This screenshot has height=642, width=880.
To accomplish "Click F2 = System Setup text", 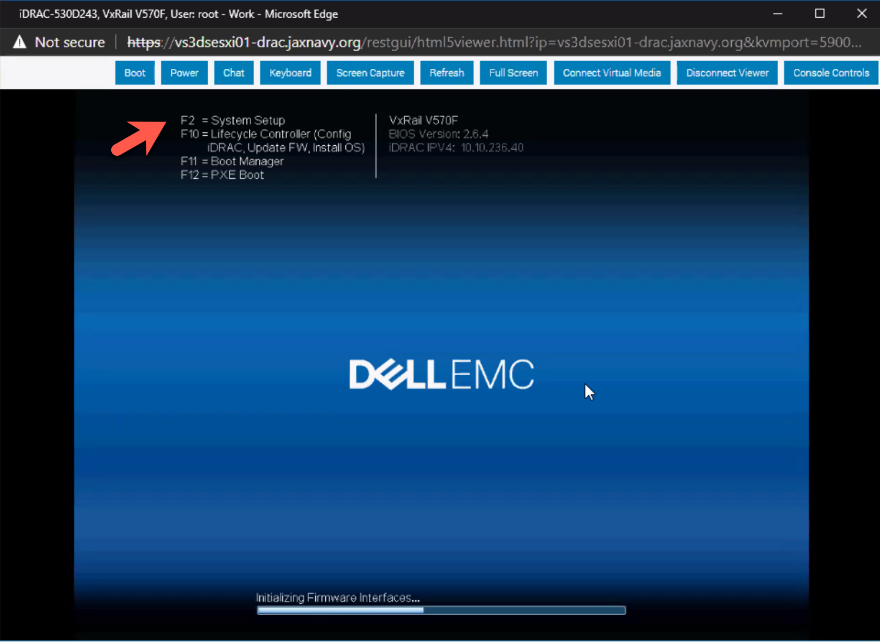I will [x=233, y=120].
